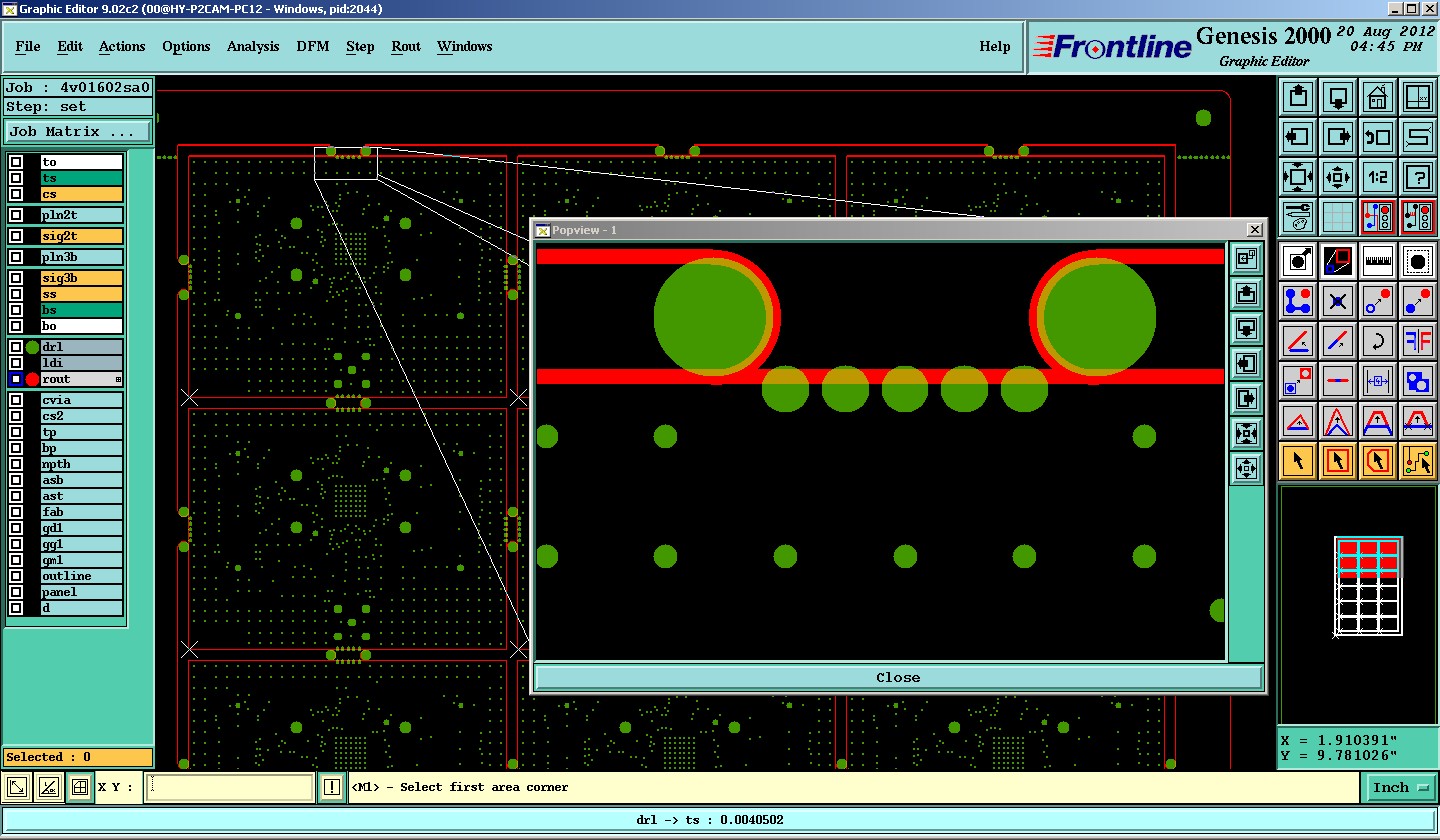The width and height of the screenshot is (1440, 840).
Task: Pan view down in main toolbar
Action: click(1338, 97)
